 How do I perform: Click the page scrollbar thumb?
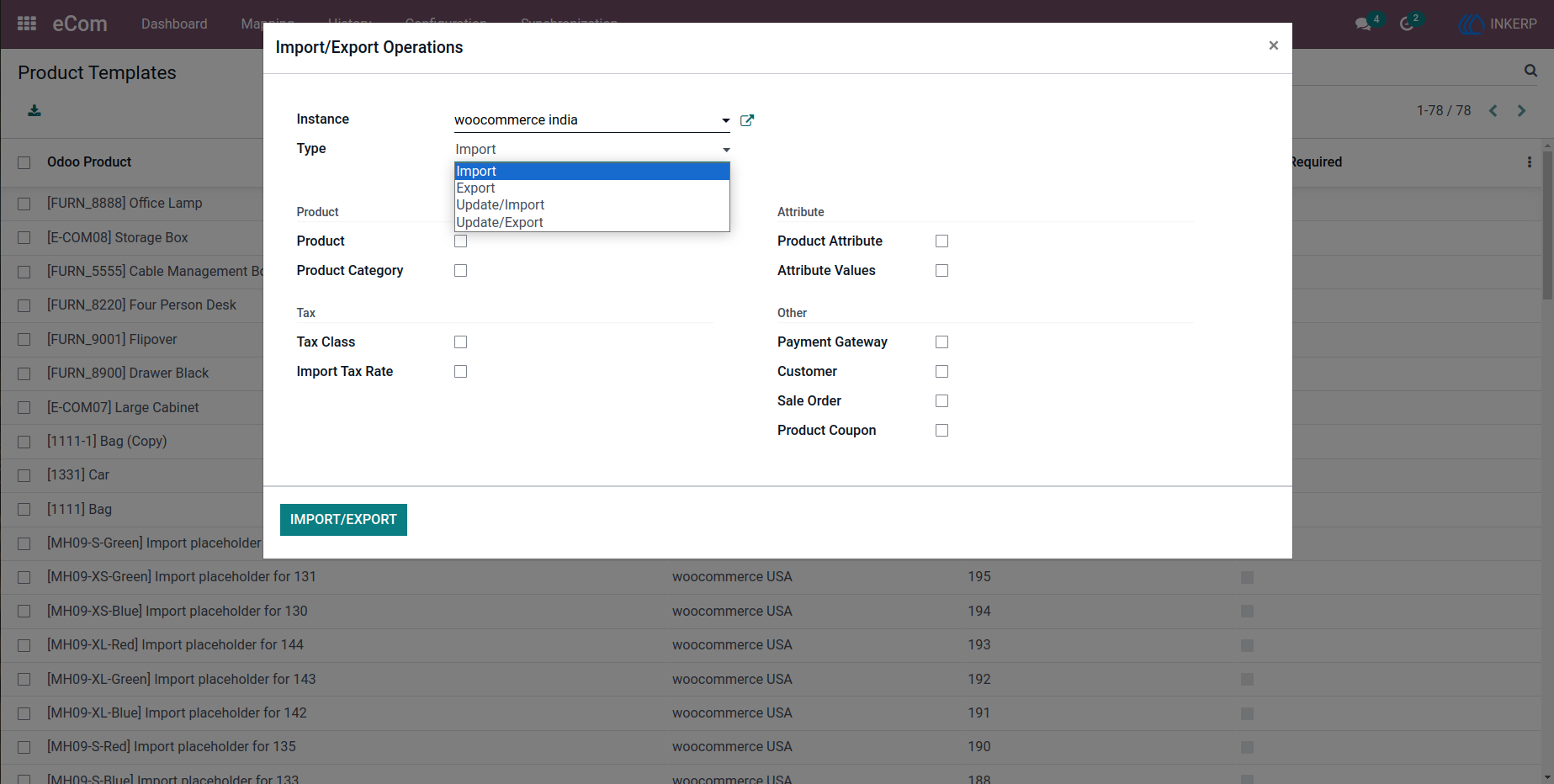click(1547, 227)
